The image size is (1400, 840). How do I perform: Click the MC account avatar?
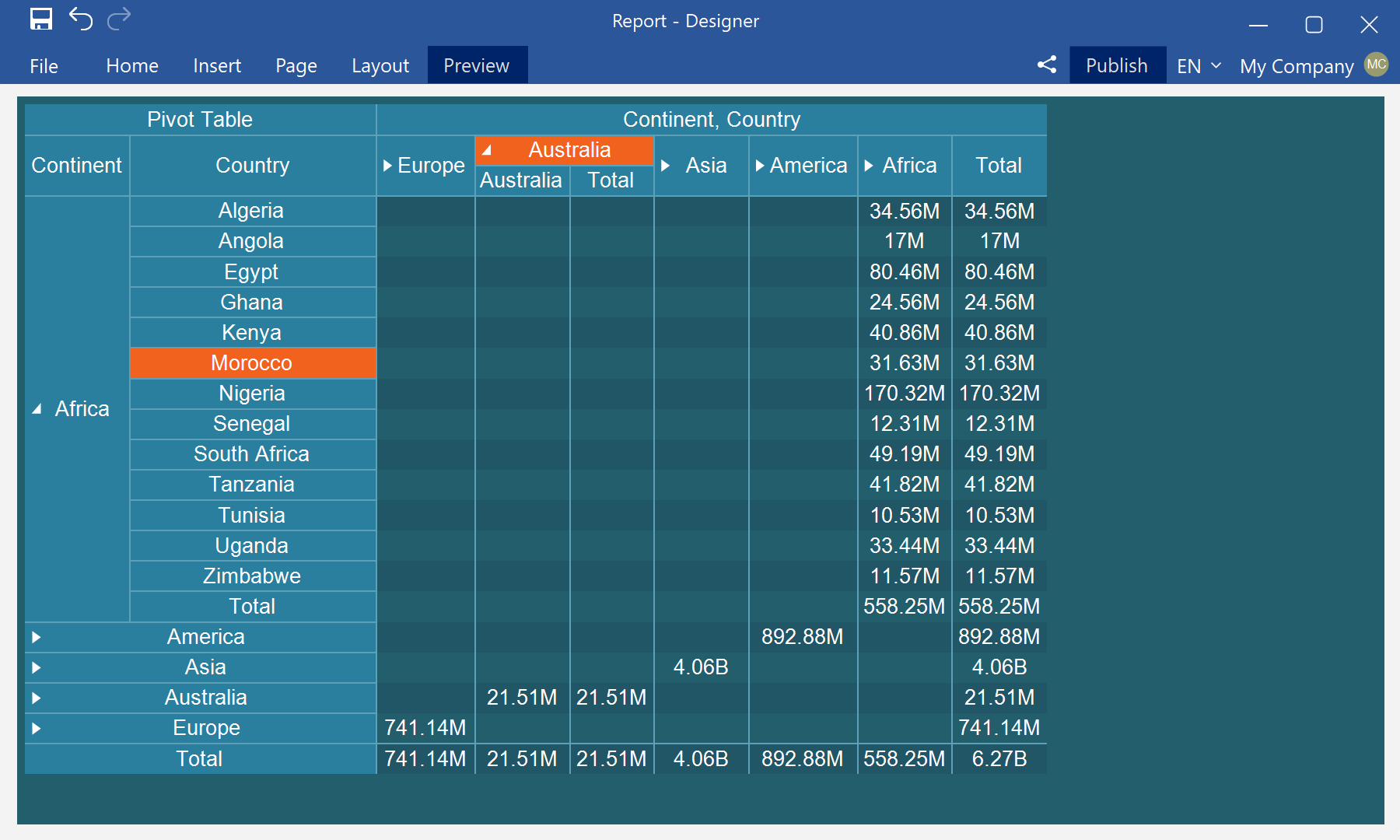(1376, 65)
